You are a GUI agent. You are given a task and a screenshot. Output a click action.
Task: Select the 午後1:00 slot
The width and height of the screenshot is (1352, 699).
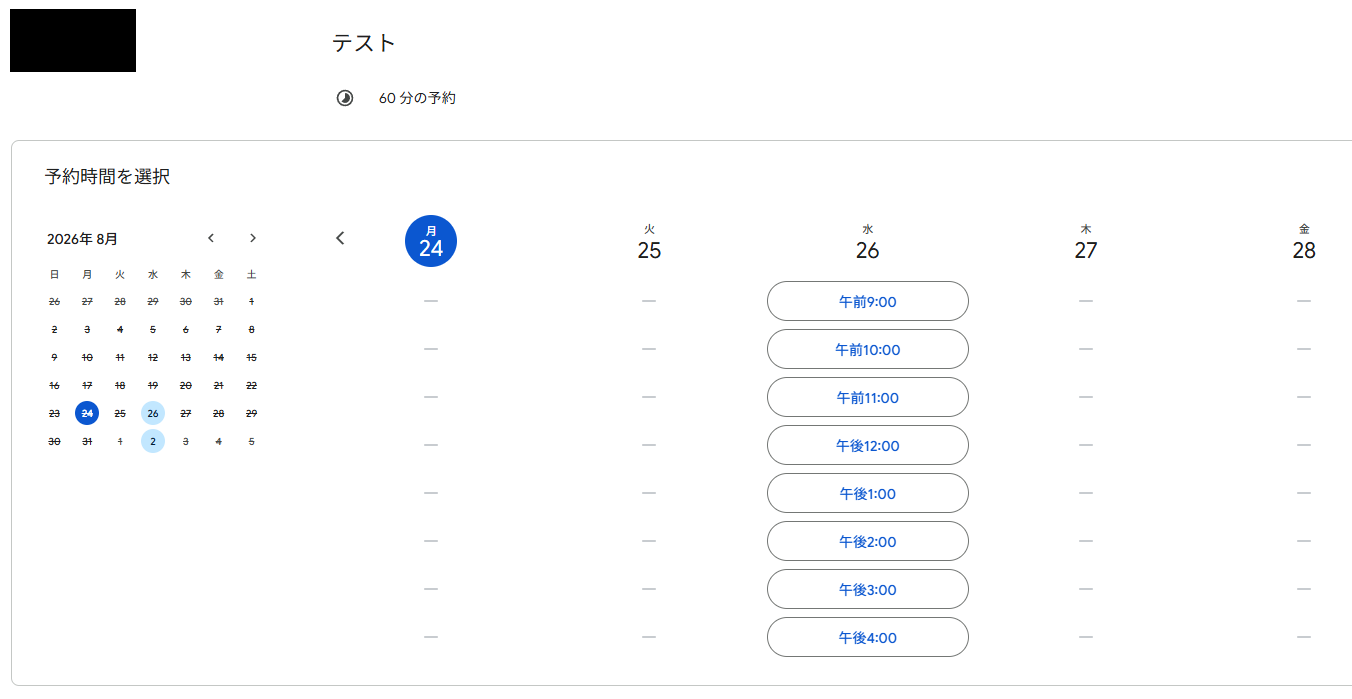(868, 493)
